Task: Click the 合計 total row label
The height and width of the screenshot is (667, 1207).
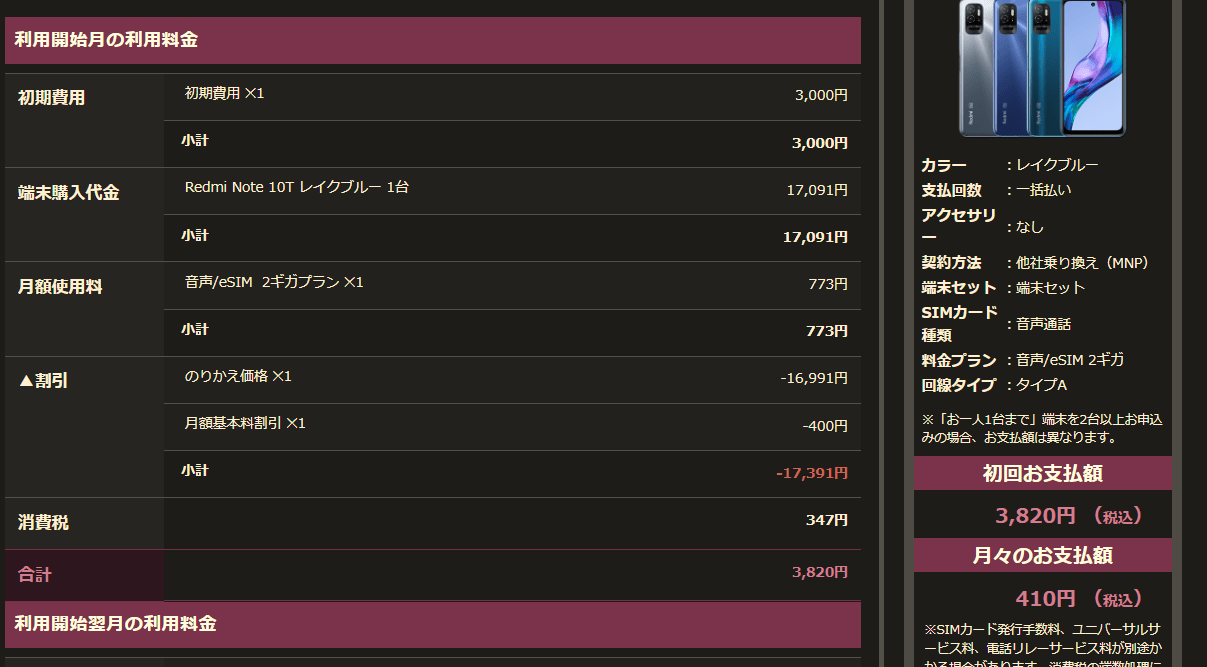Action: click(35, 575)
